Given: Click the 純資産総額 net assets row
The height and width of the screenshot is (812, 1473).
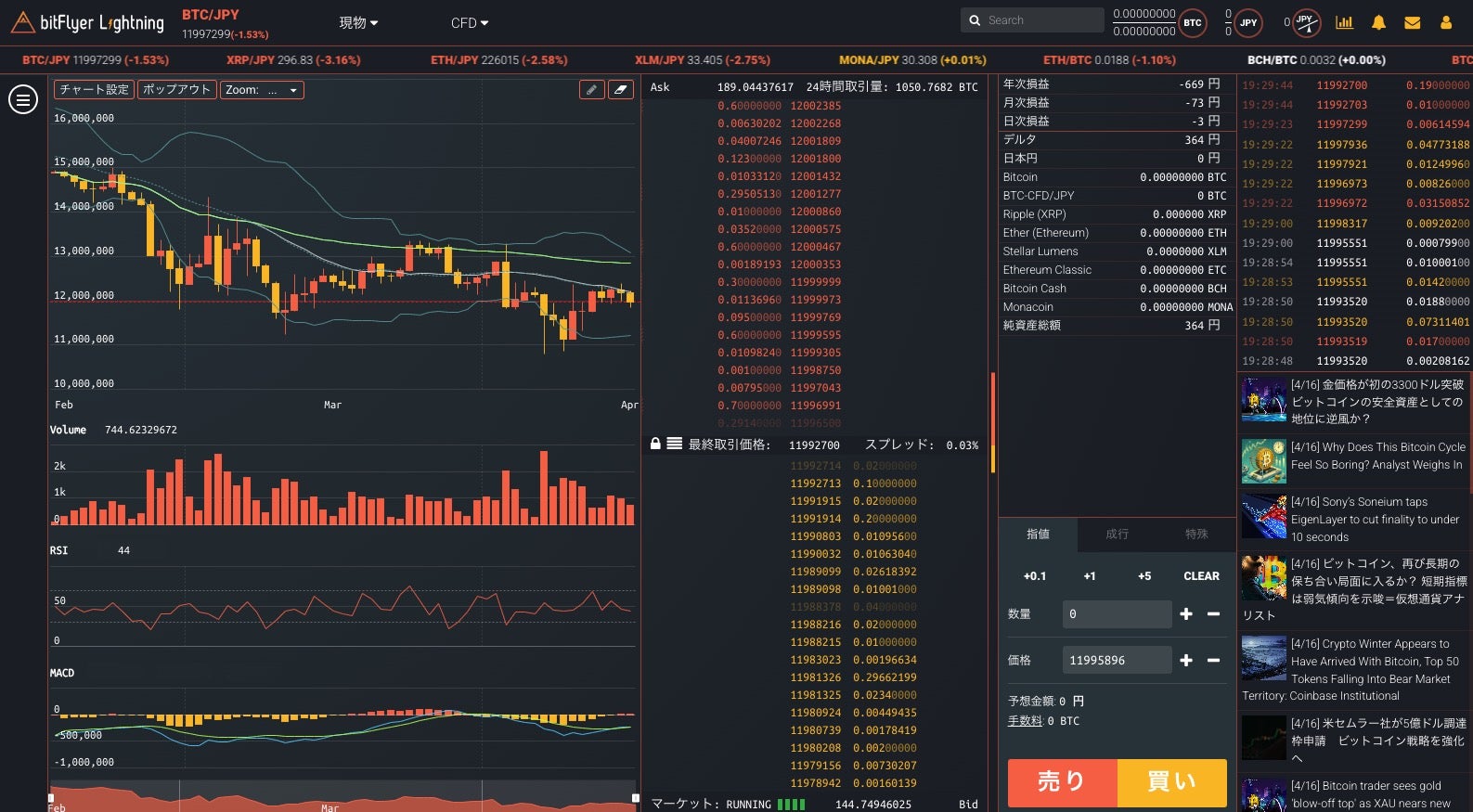Looking at the screenshot, I should (x=1117, y=326).
